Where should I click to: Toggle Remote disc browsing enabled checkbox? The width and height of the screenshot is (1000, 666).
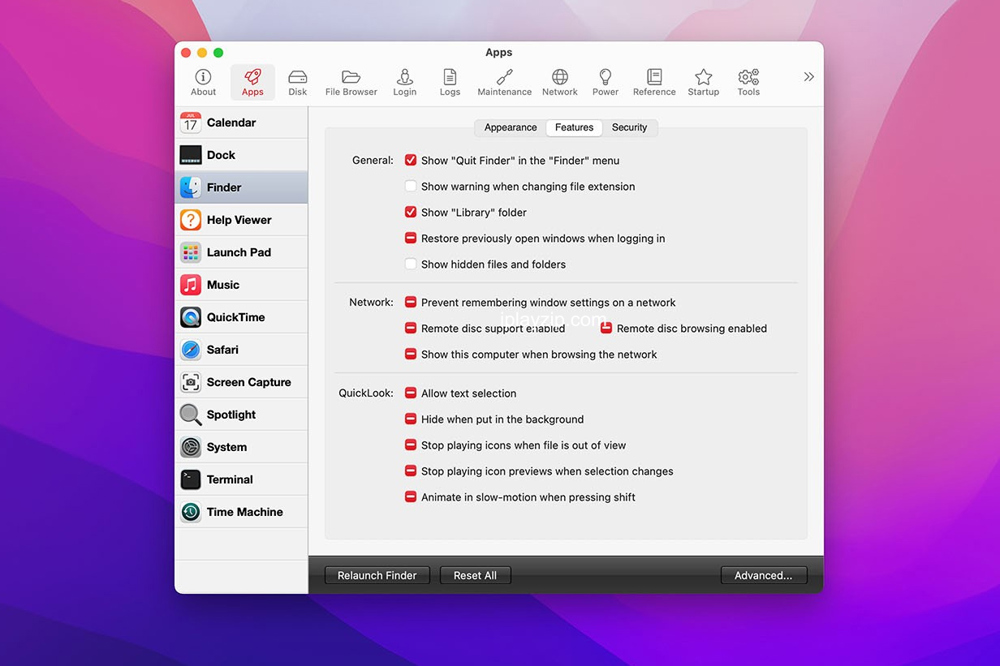tap(607, 329)
